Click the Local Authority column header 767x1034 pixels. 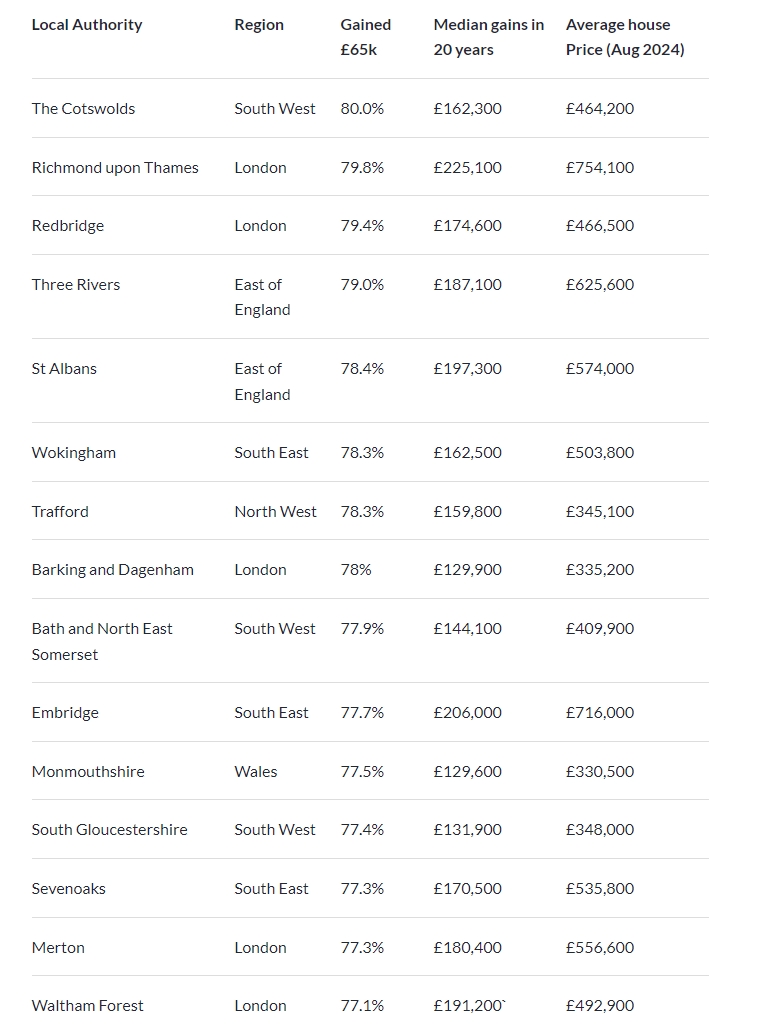(87, 25)
